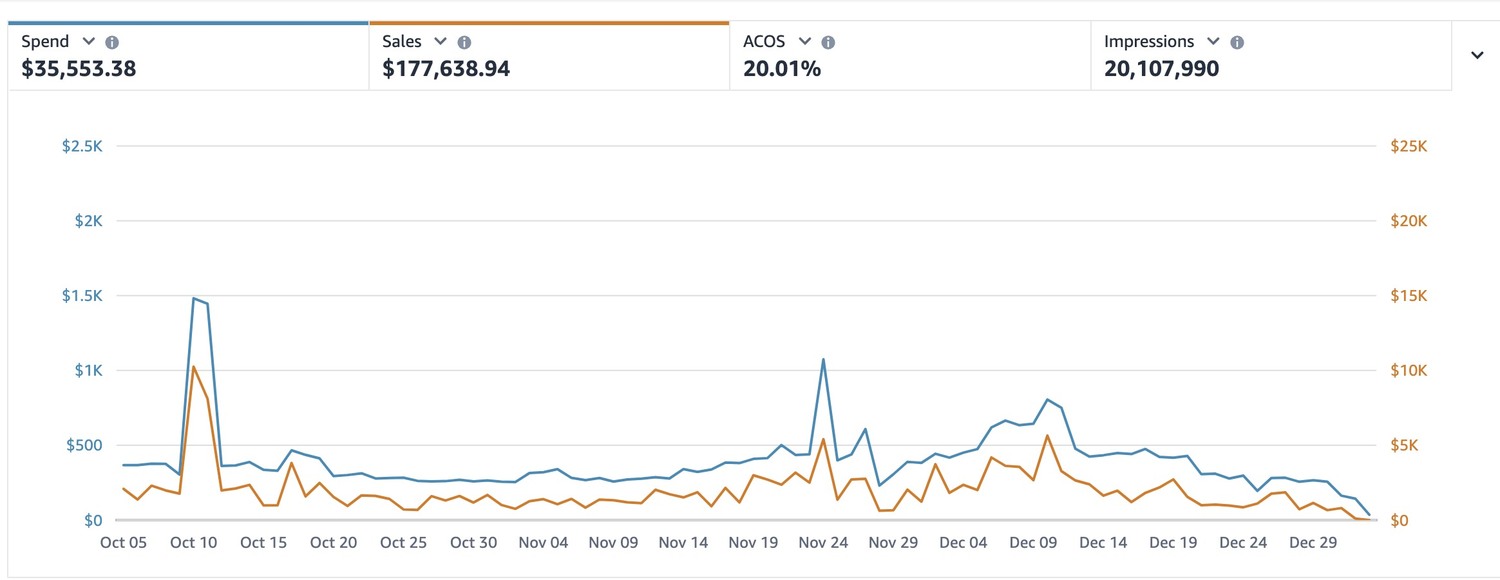Click the $2.5K left axis label
The width and height of the screenshot is (1500, 580).
pyautogui.click(x=82, y=146)
